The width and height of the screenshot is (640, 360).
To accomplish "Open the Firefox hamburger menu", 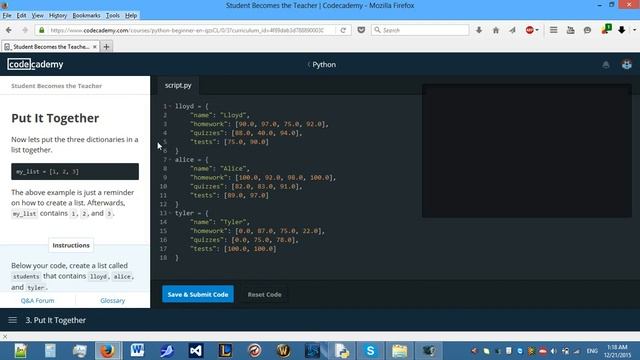I will [553, 30].
